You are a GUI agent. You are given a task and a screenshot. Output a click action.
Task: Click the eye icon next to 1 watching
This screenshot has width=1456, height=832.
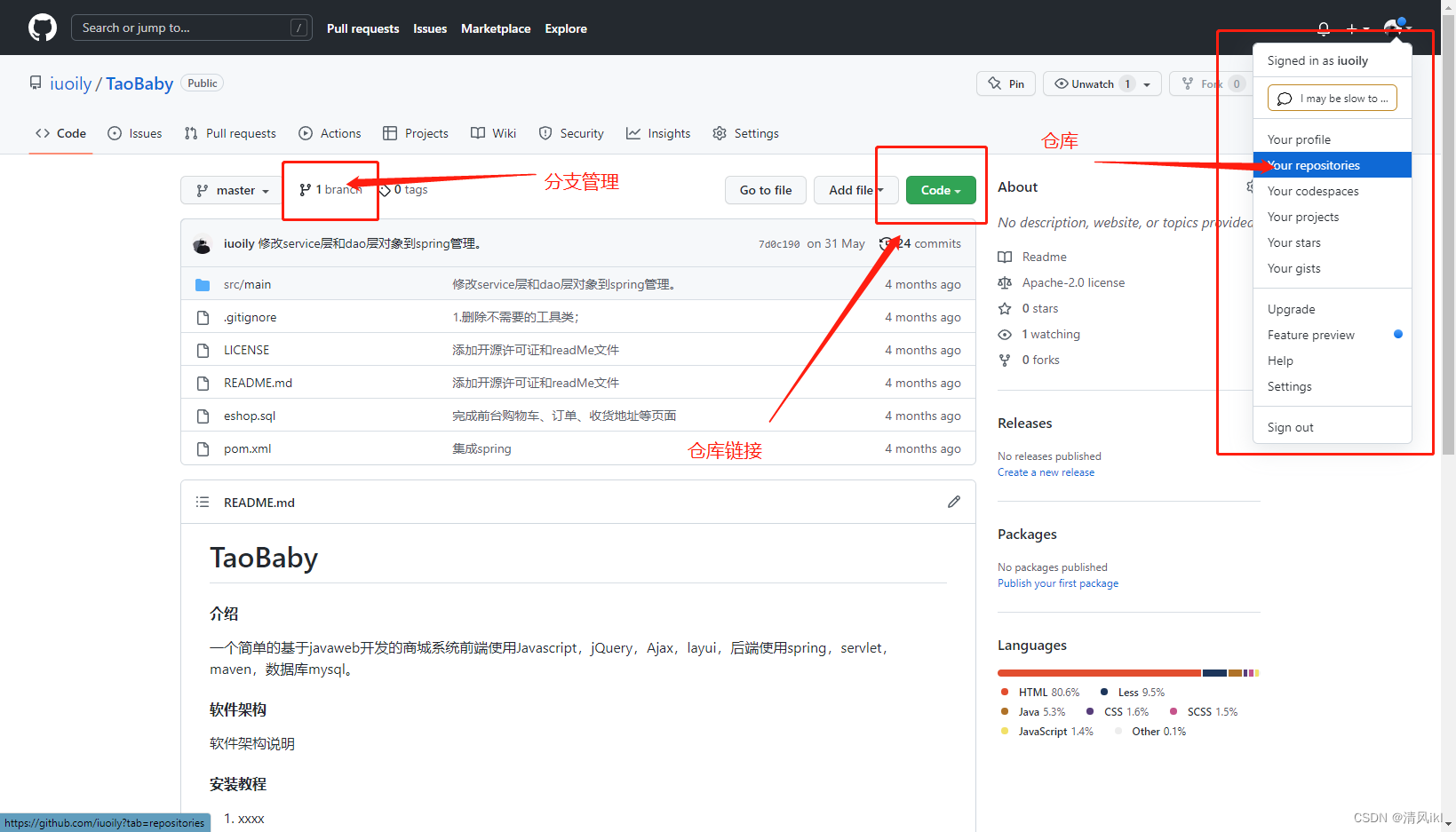point(1005,334)
